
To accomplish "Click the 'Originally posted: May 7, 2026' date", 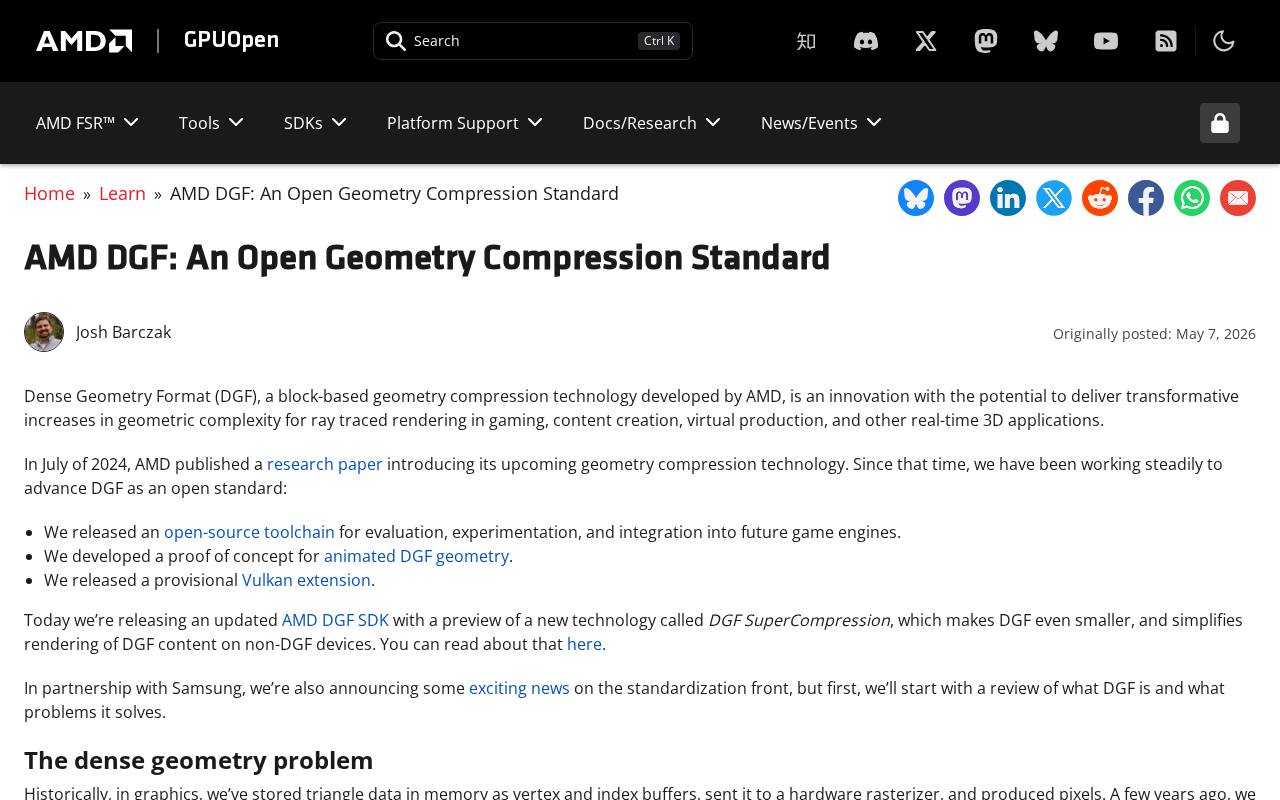I will point(1154,334).
